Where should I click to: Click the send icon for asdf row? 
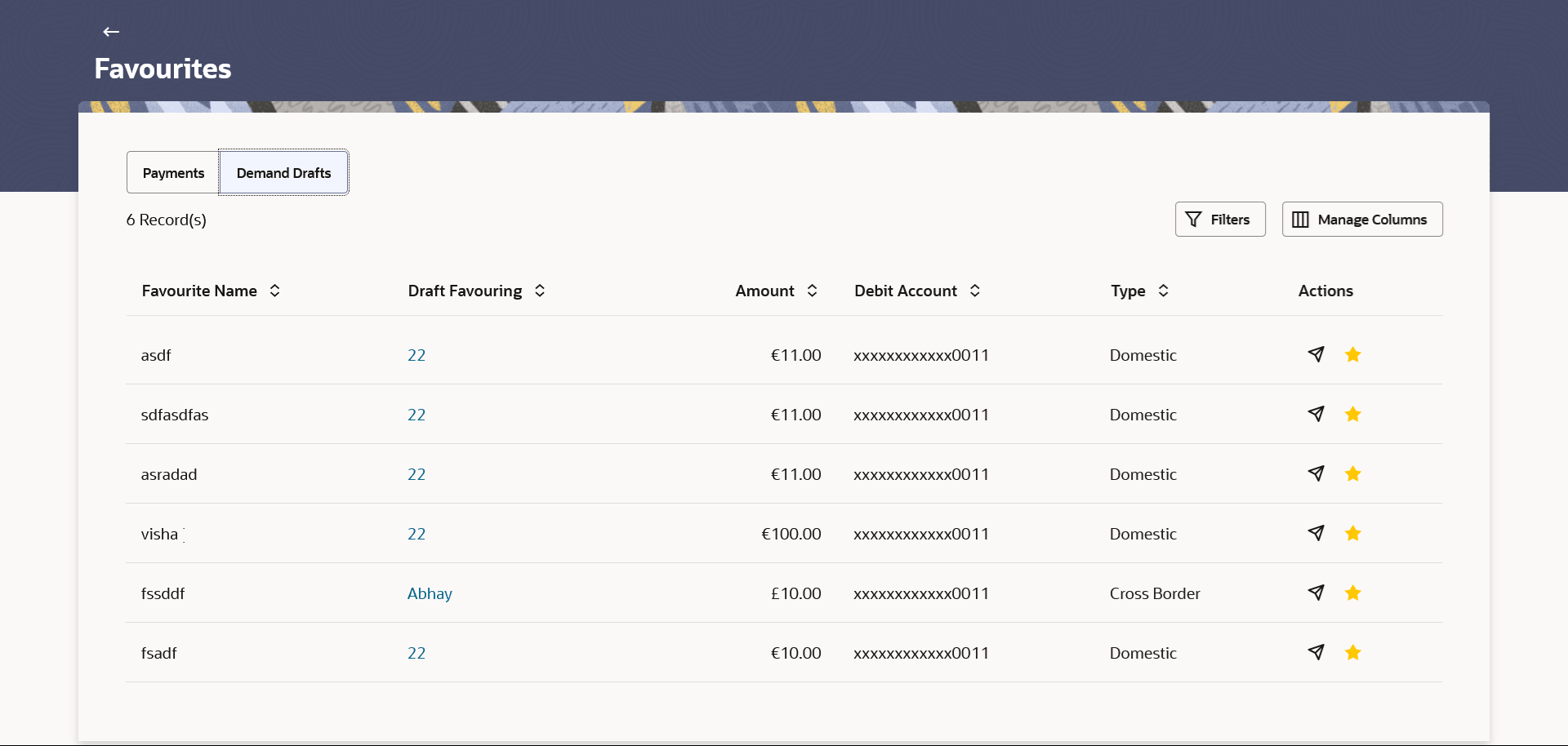tap(1316, 354)
